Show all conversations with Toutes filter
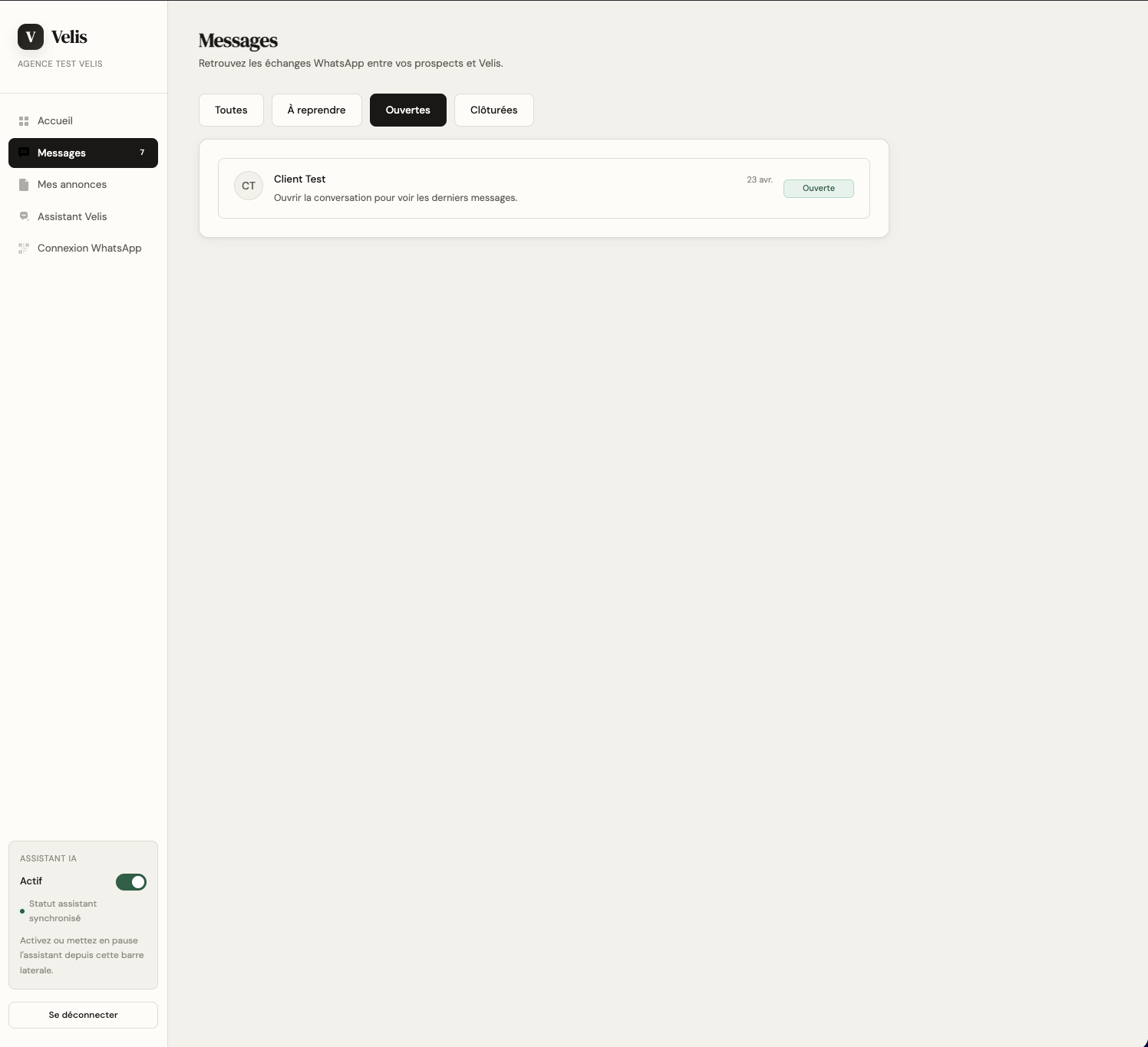1148x1047 pixels. tap(231, 110)
